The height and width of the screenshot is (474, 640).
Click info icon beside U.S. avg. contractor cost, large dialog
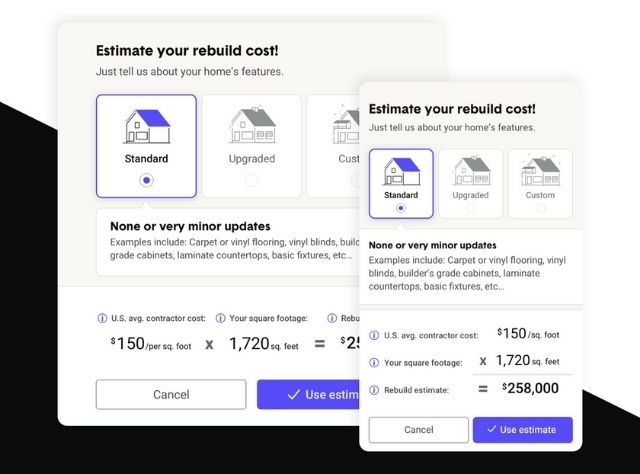pyautogui.click(x=102, y=318)
